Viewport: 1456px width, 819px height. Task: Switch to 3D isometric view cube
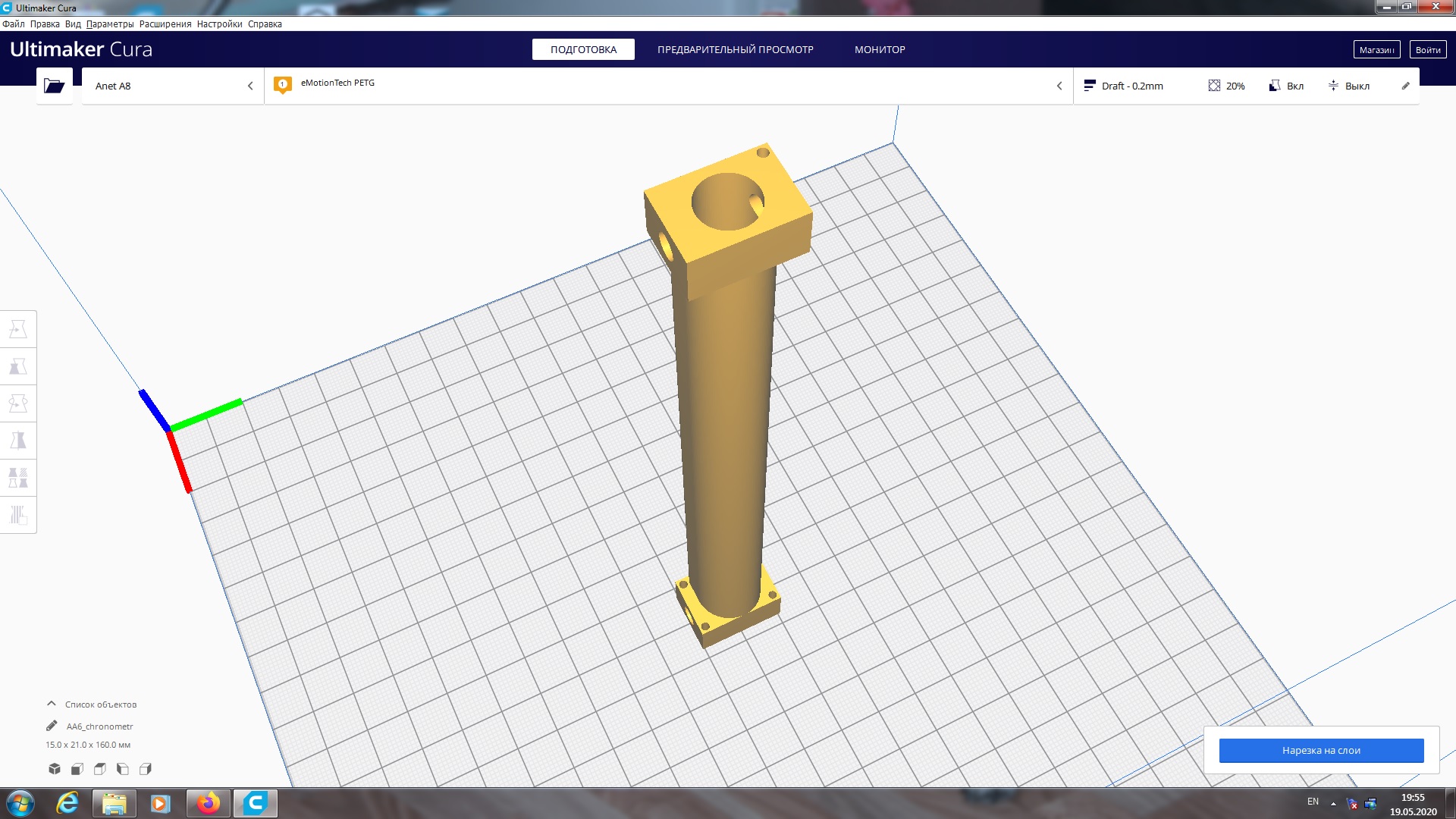55,769
